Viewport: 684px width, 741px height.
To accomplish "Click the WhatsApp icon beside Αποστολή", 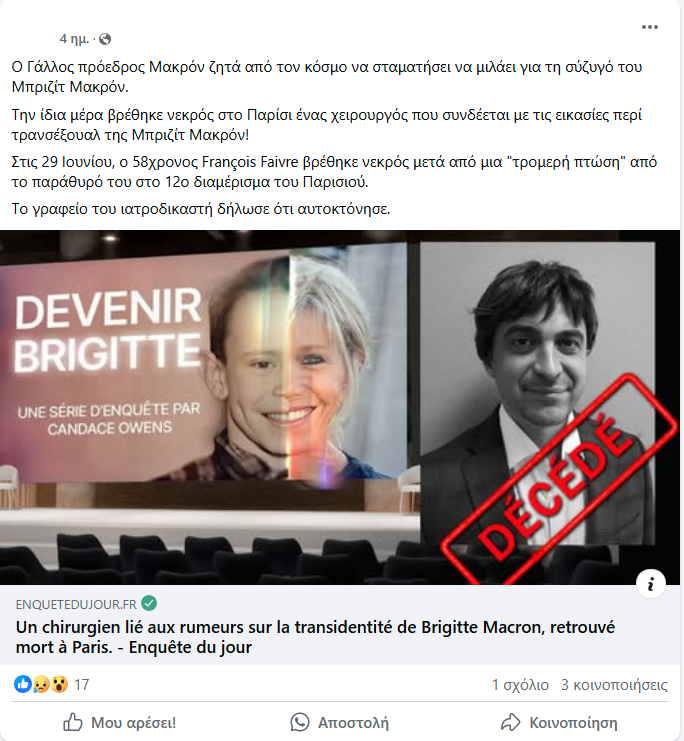I will pos(300,722).
